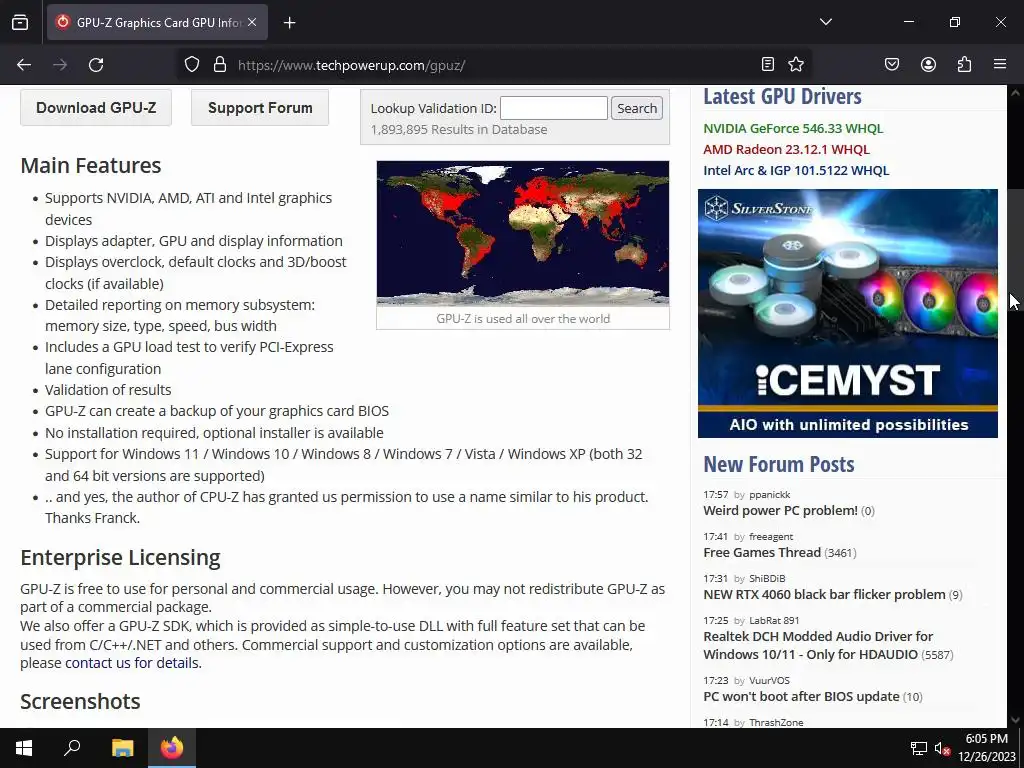Screen dimensions: 1024x768
Task: Toggle reader view icon in address bar
Action: (x=768, y=64)
